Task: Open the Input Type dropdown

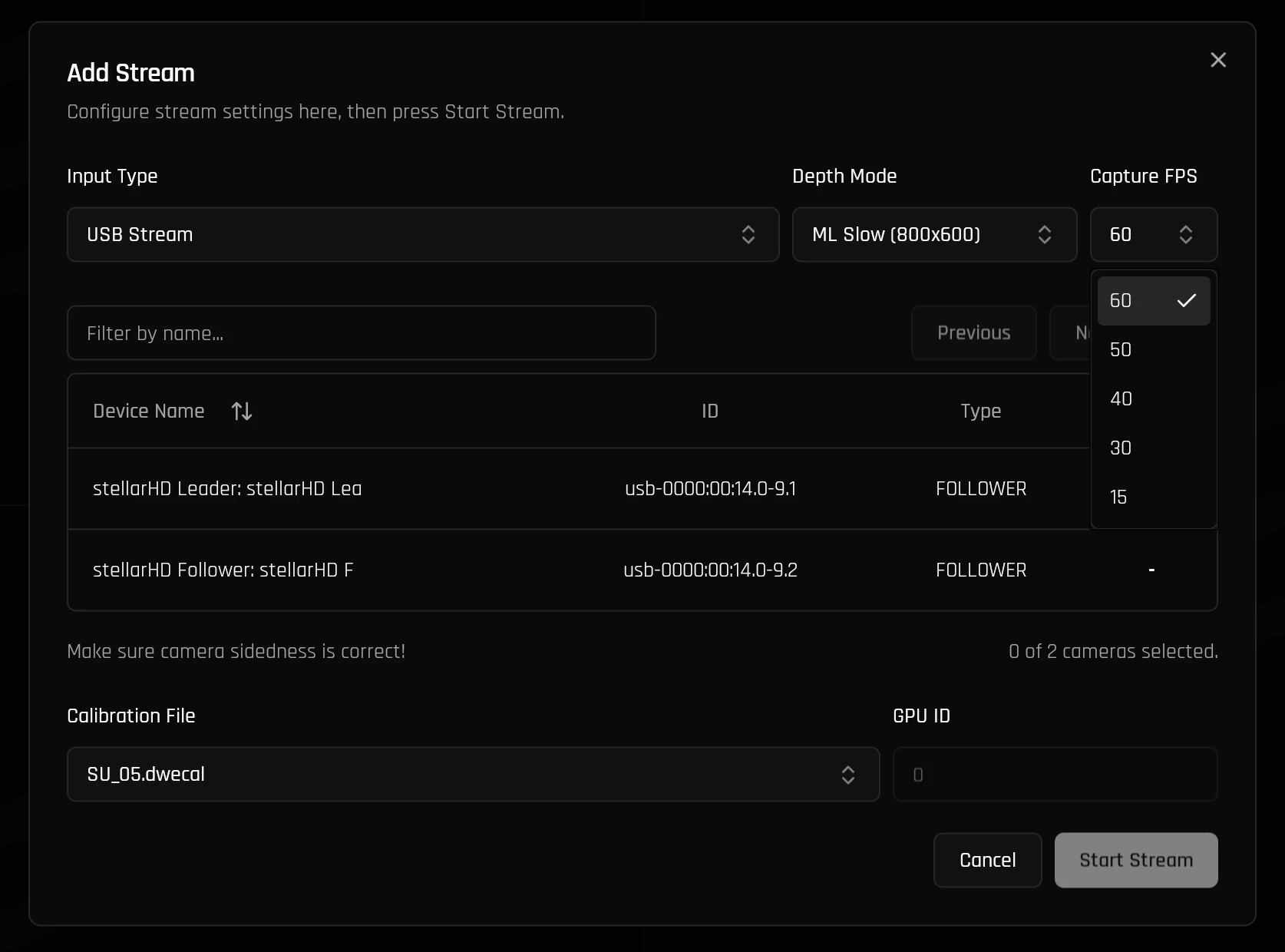Action: (423, 234)
